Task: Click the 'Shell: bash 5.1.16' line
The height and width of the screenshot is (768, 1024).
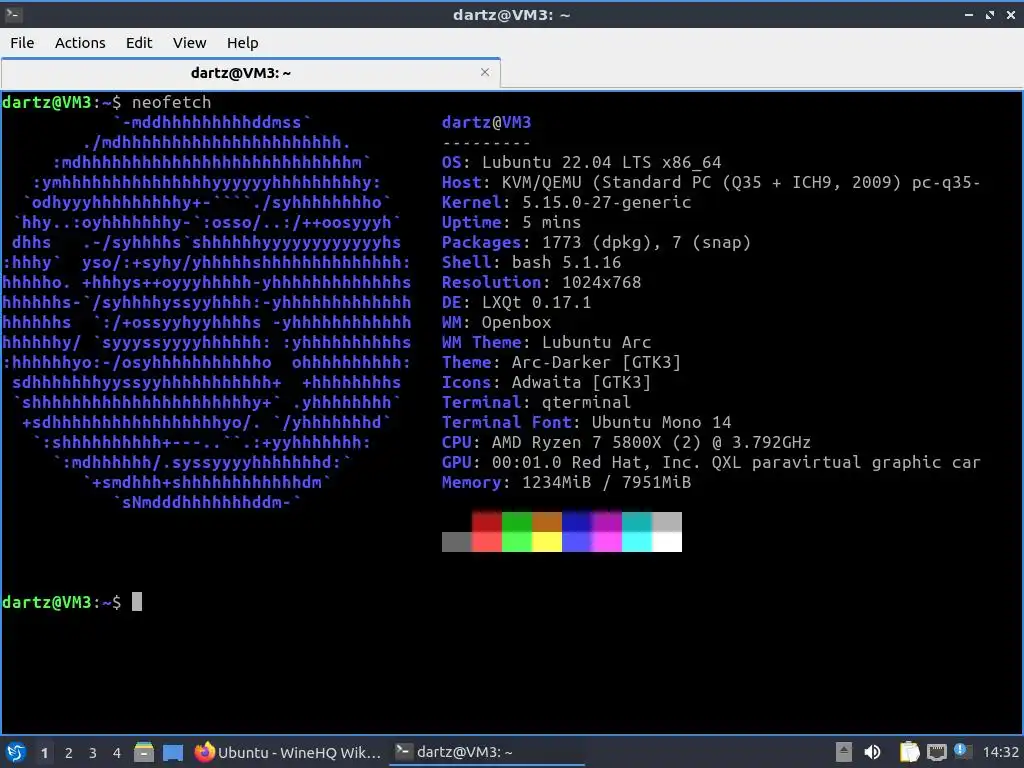Action: point(532,263)
